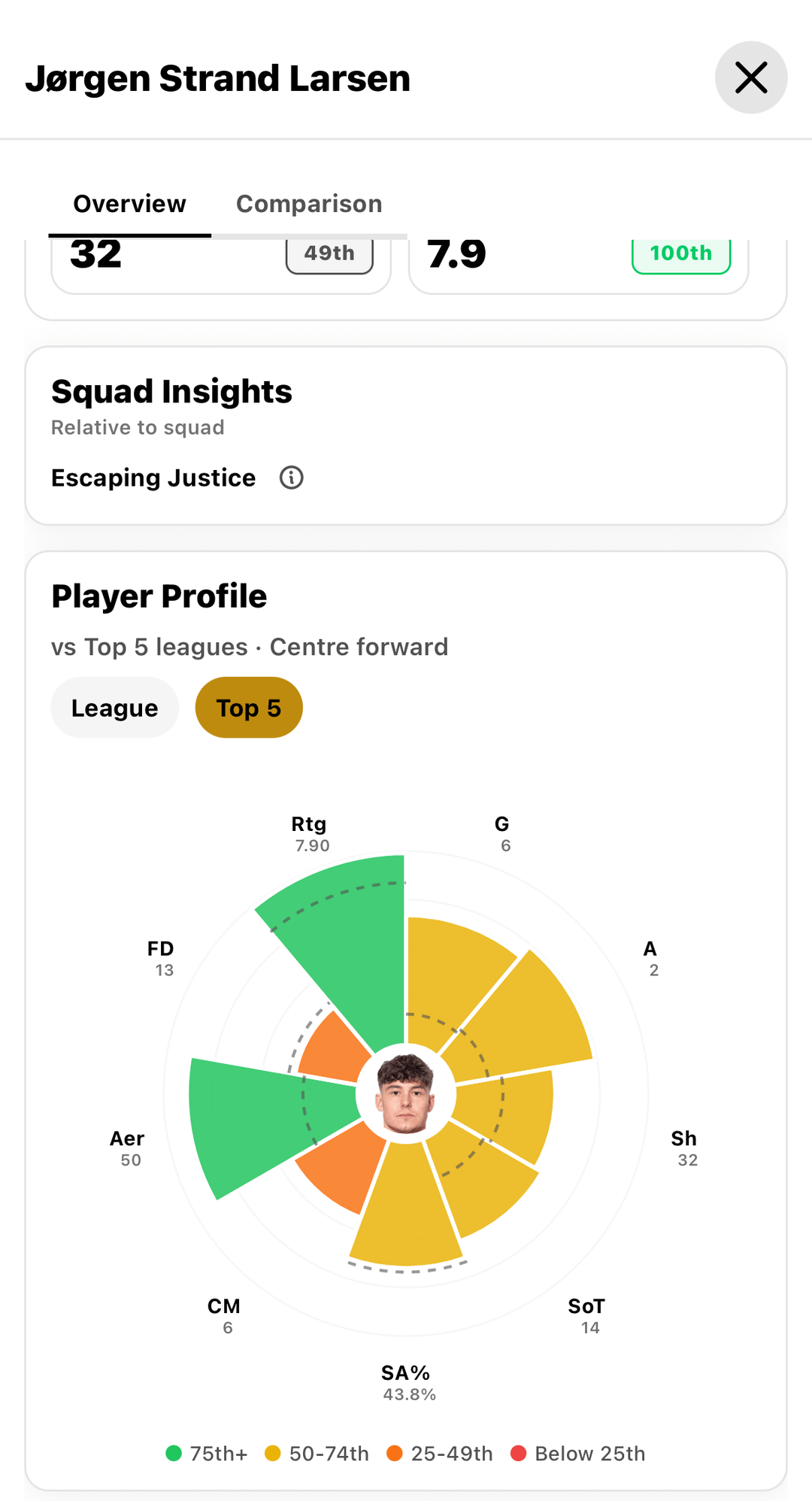The height and width of the screenshot is (1501, 812).
Task: Tap the 100th percentile badge
Action: point(680,254)
